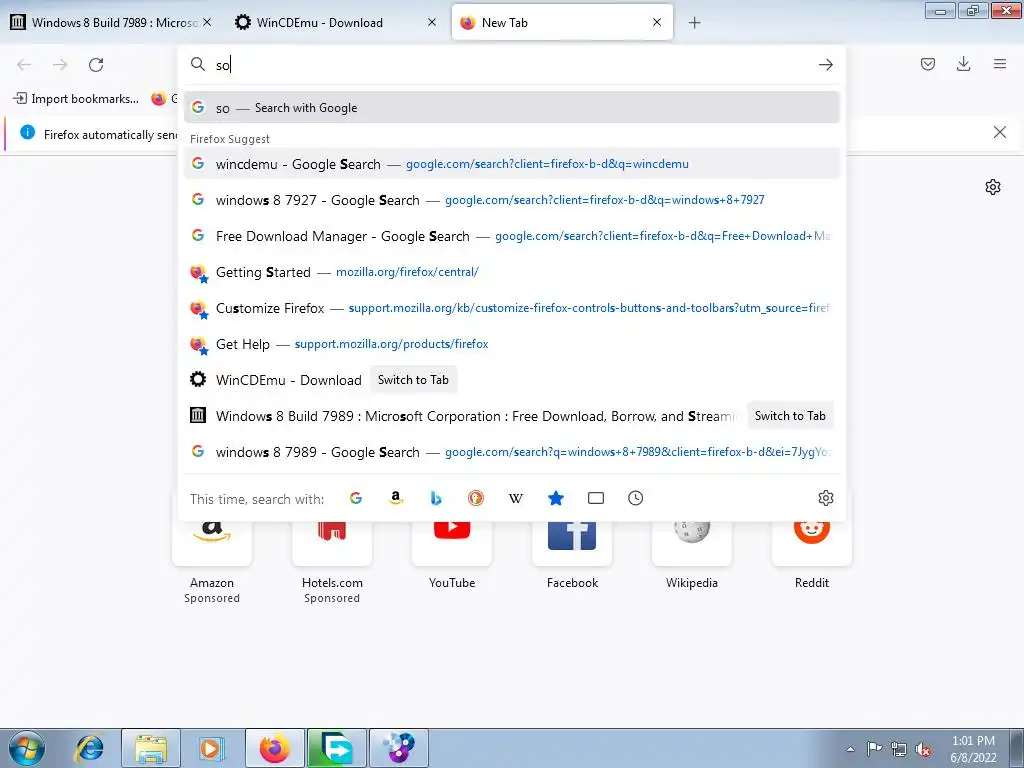Screen dimensions: 1024x768
Task: Open the disc application in taskbar
Action: pos(399,748)
